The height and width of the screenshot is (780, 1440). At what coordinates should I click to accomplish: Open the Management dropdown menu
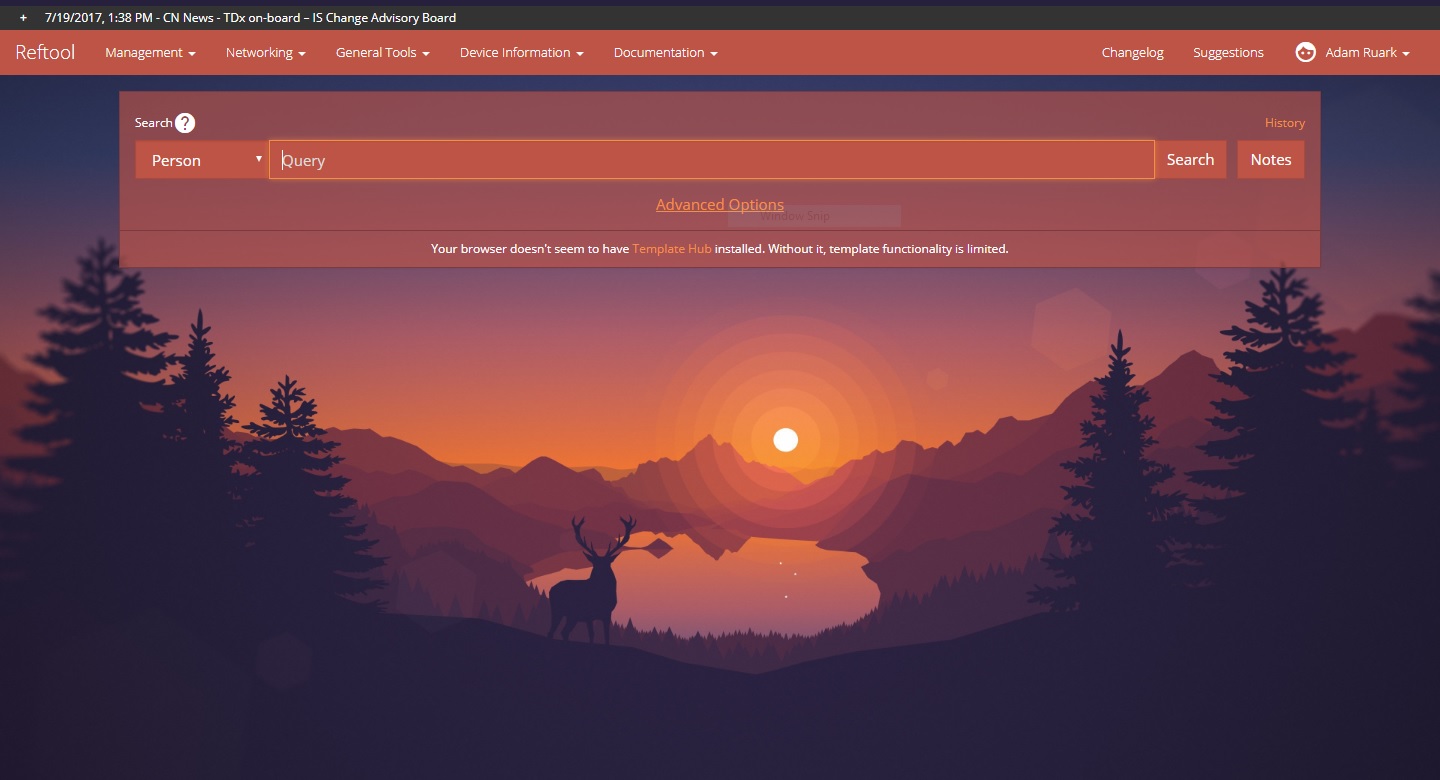[x=150, y=53]
